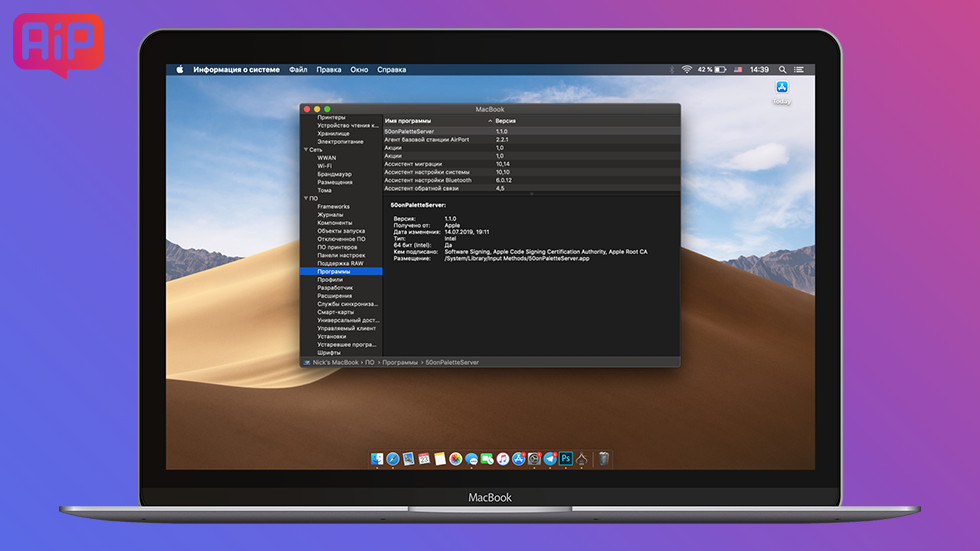This screenshot has width=980, height=551.
Task: Open the Notes app in the Dock
Action: point(440,459)
